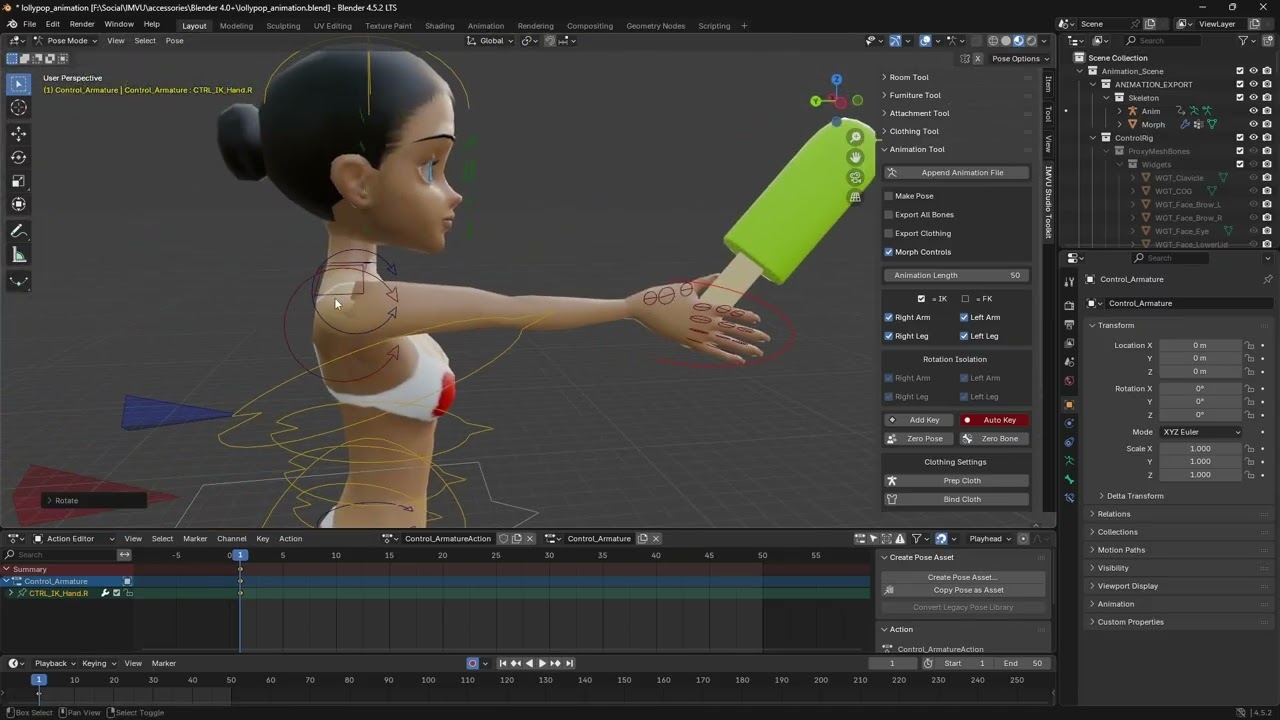Toggle the FK checkbox
This screenshot has width=1280, height=720.
pyautogui.click(x=965, y=299)
